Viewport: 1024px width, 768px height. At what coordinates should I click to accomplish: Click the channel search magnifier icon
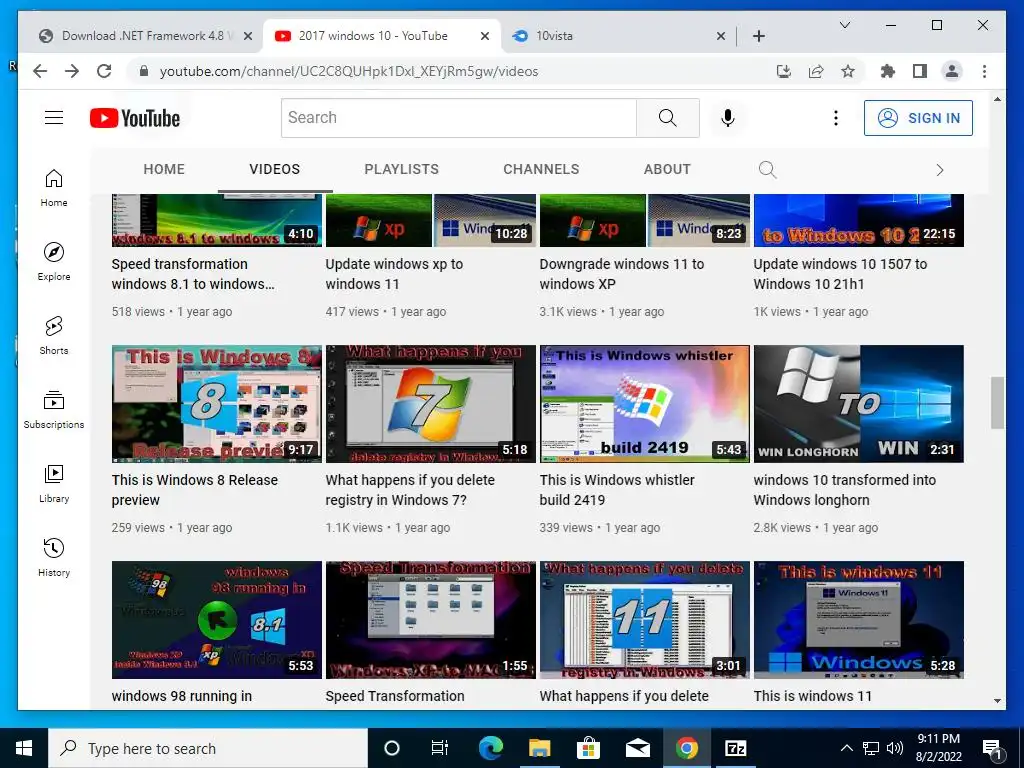pos(767,170)
